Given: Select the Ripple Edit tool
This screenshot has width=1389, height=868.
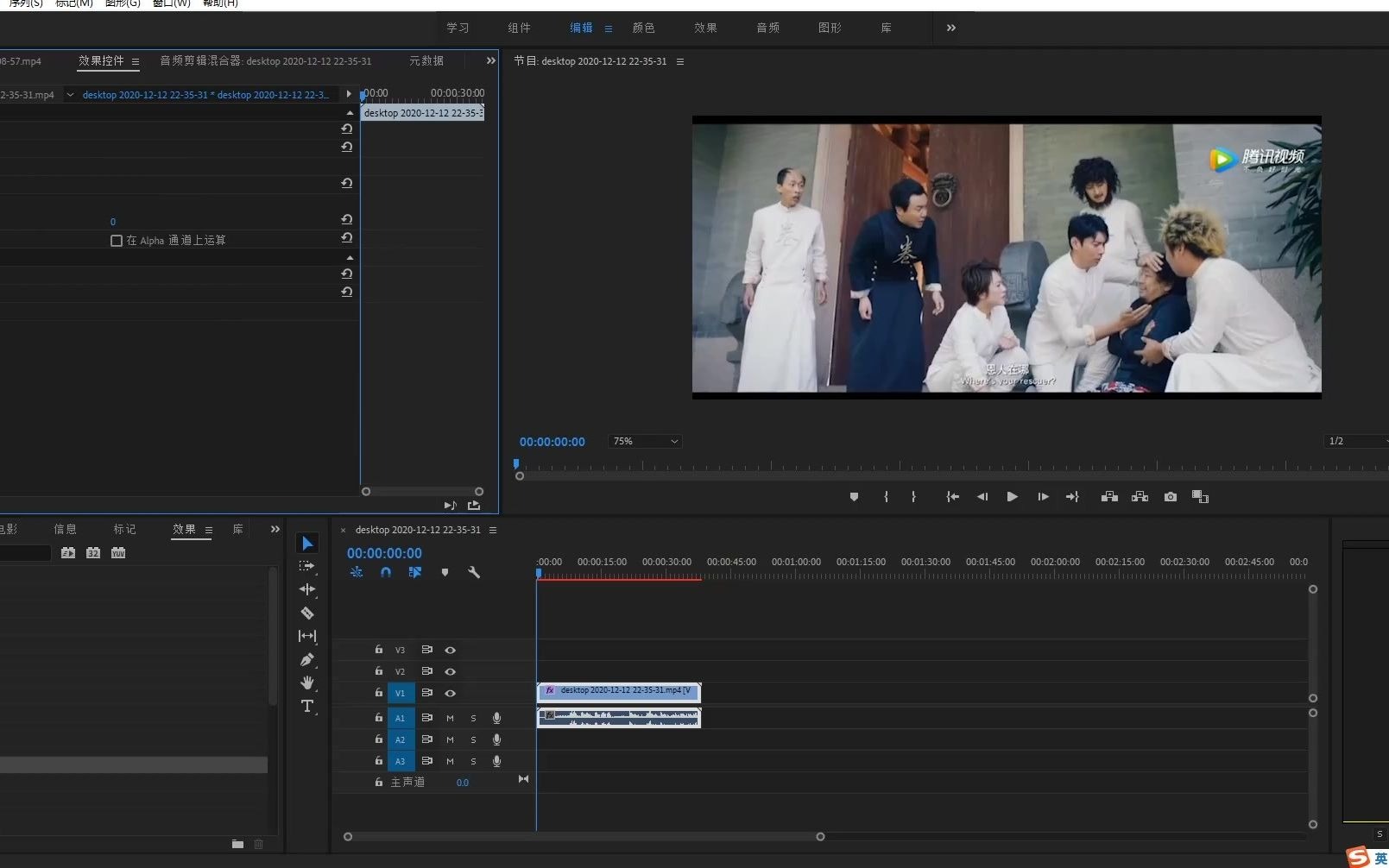Looking at the screenshot, I should tap(307, 589).
